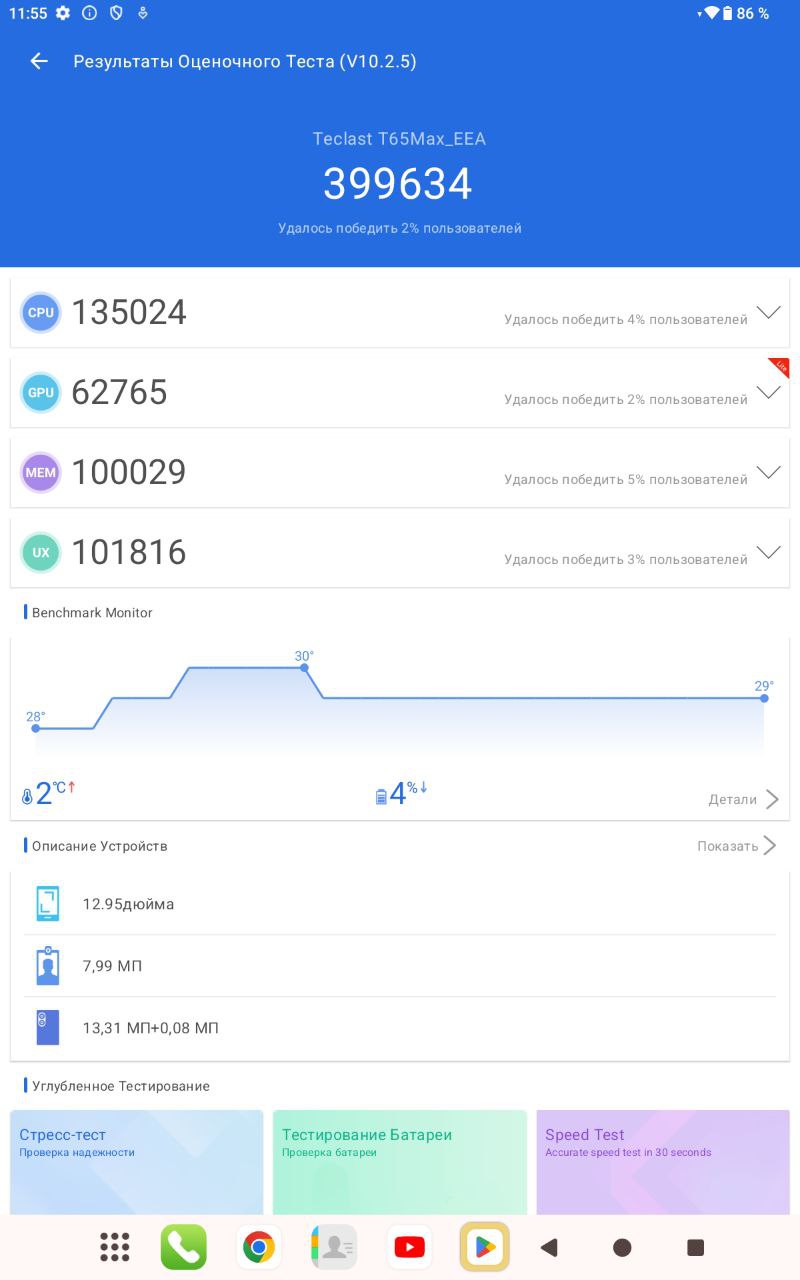800x1280 pixels.
Task: Click the UX score 101816
Action: (x=129, y=552)
